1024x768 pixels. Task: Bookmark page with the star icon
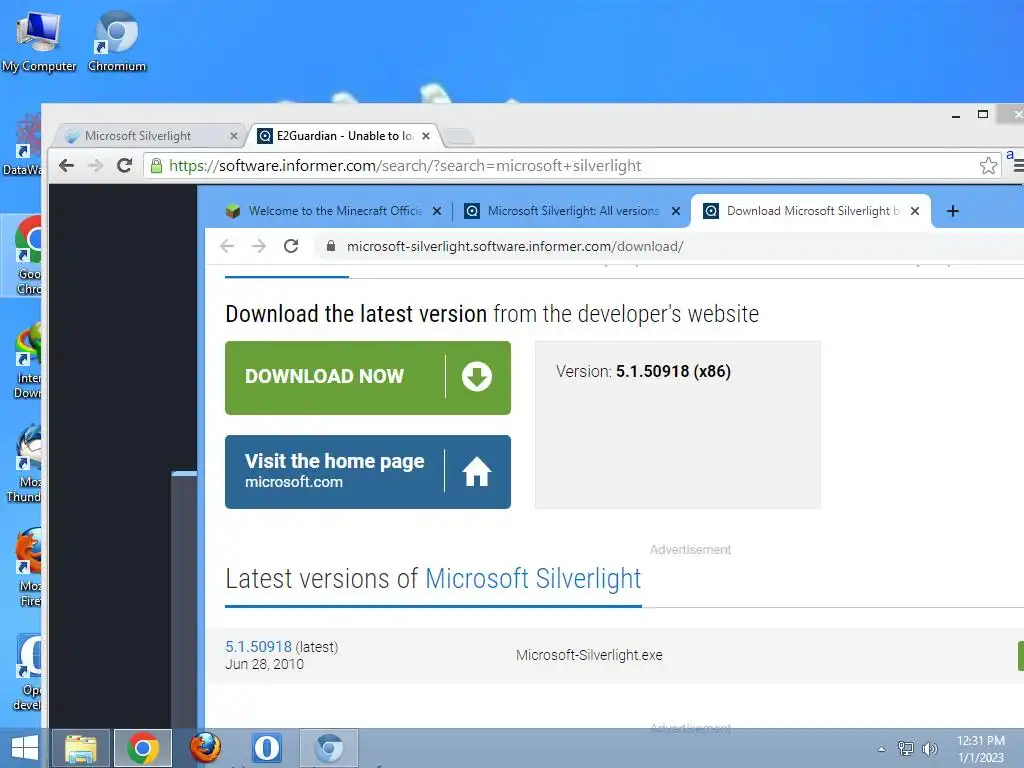pyautogui.click(x=988, y=165)
